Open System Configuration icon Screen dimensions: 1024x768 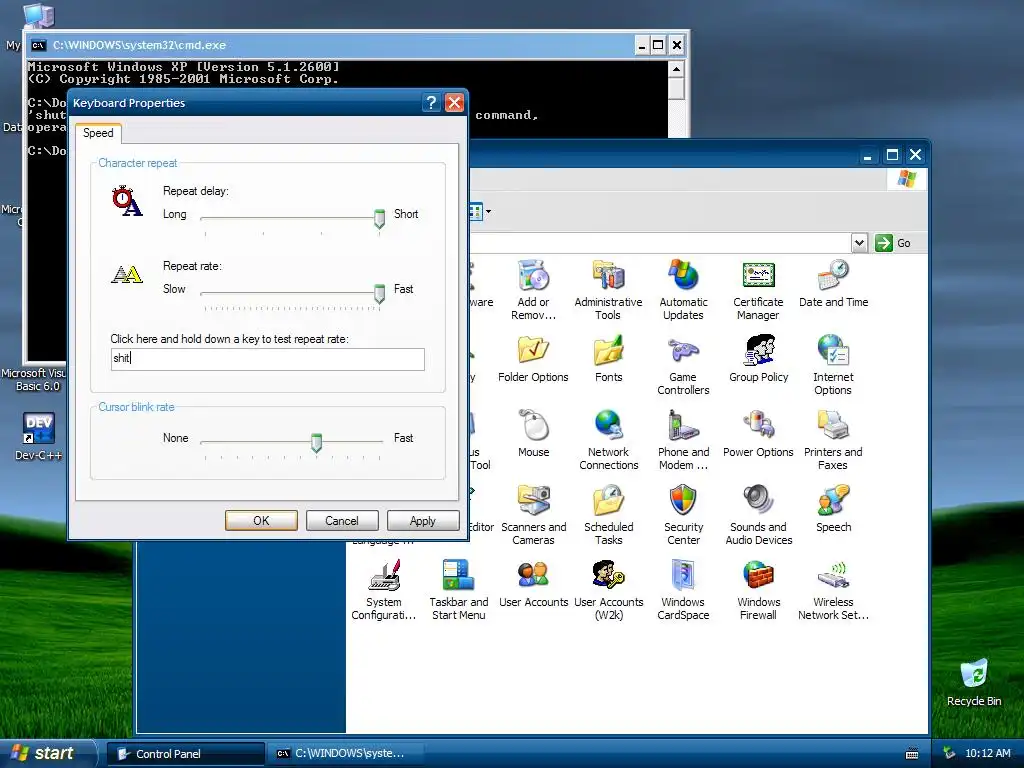pyautogui.click(x=383, y=590)
